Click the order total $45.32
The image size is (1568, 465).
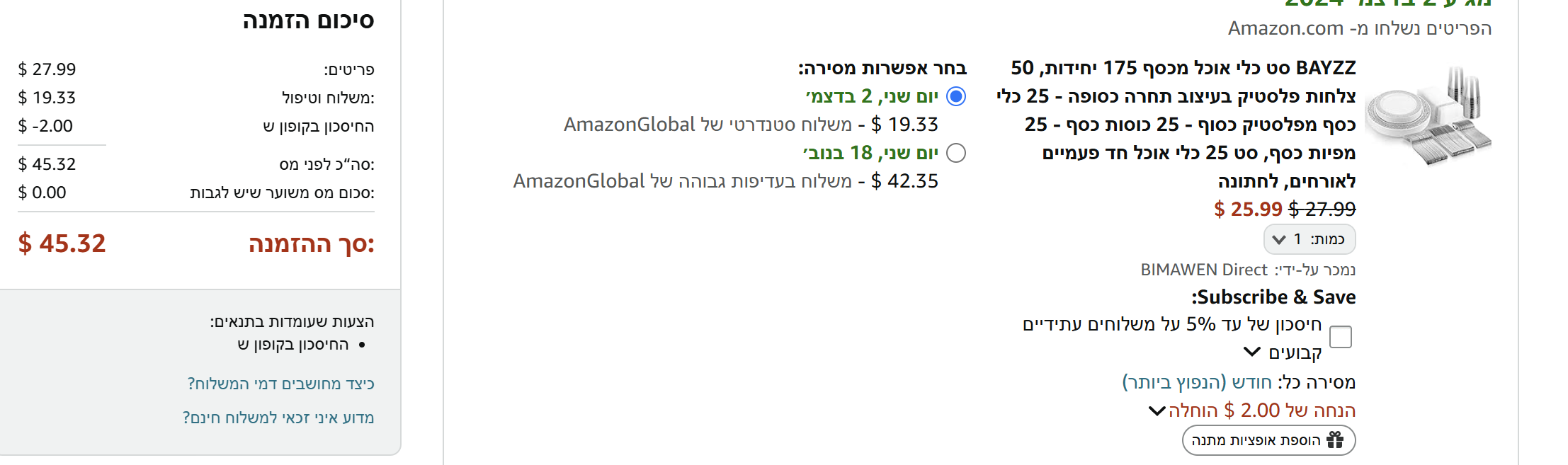(x=61, y=244)
